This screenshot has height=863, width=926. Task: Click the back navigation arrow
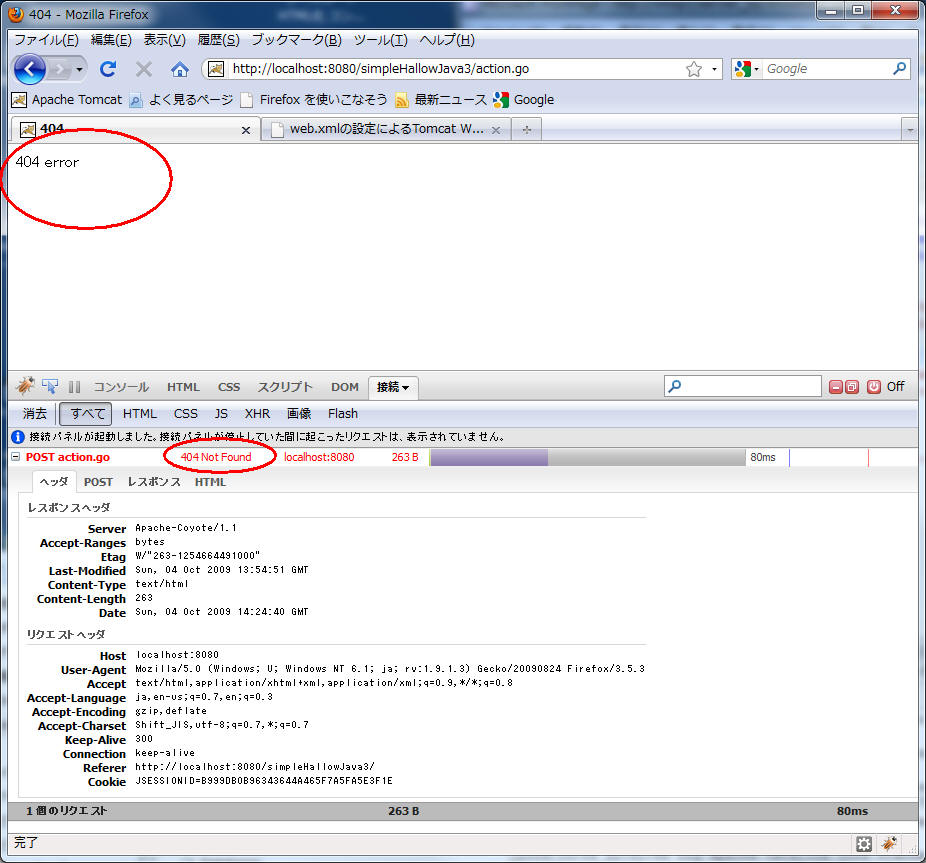(30, 69)
